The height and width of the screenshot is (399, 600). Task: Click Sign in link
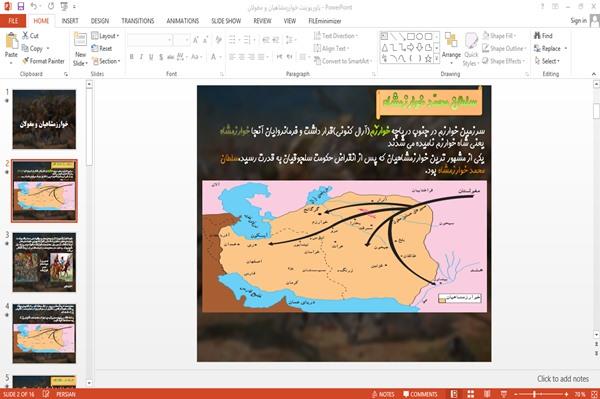coord(578,21)
